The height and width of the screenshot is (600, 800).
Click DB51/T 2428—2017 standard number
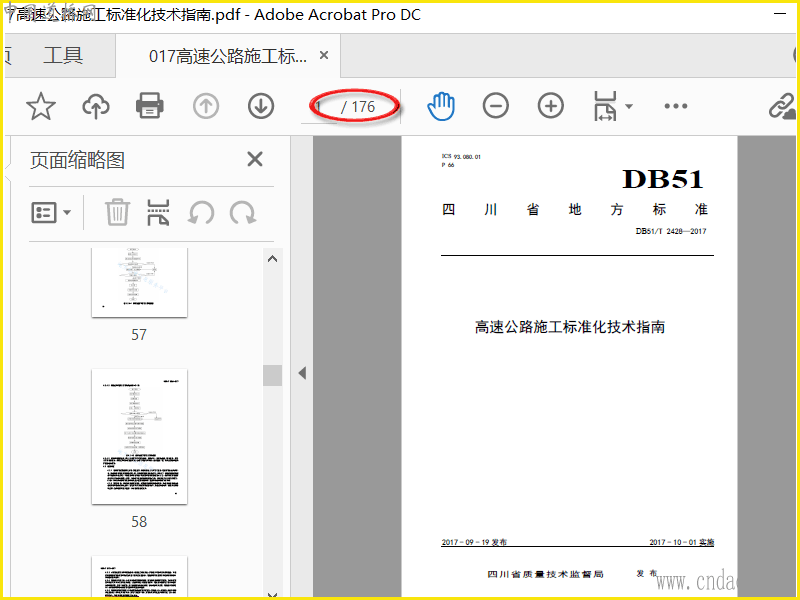point(671,231)
